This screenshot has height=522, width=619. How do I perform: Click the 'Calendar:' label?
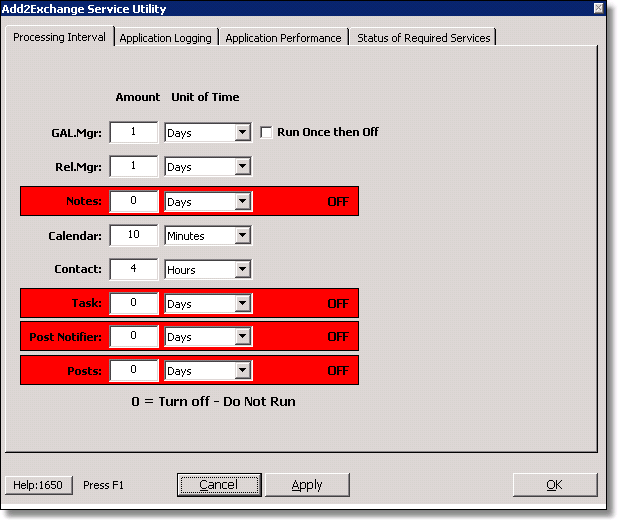click(75, 236)
